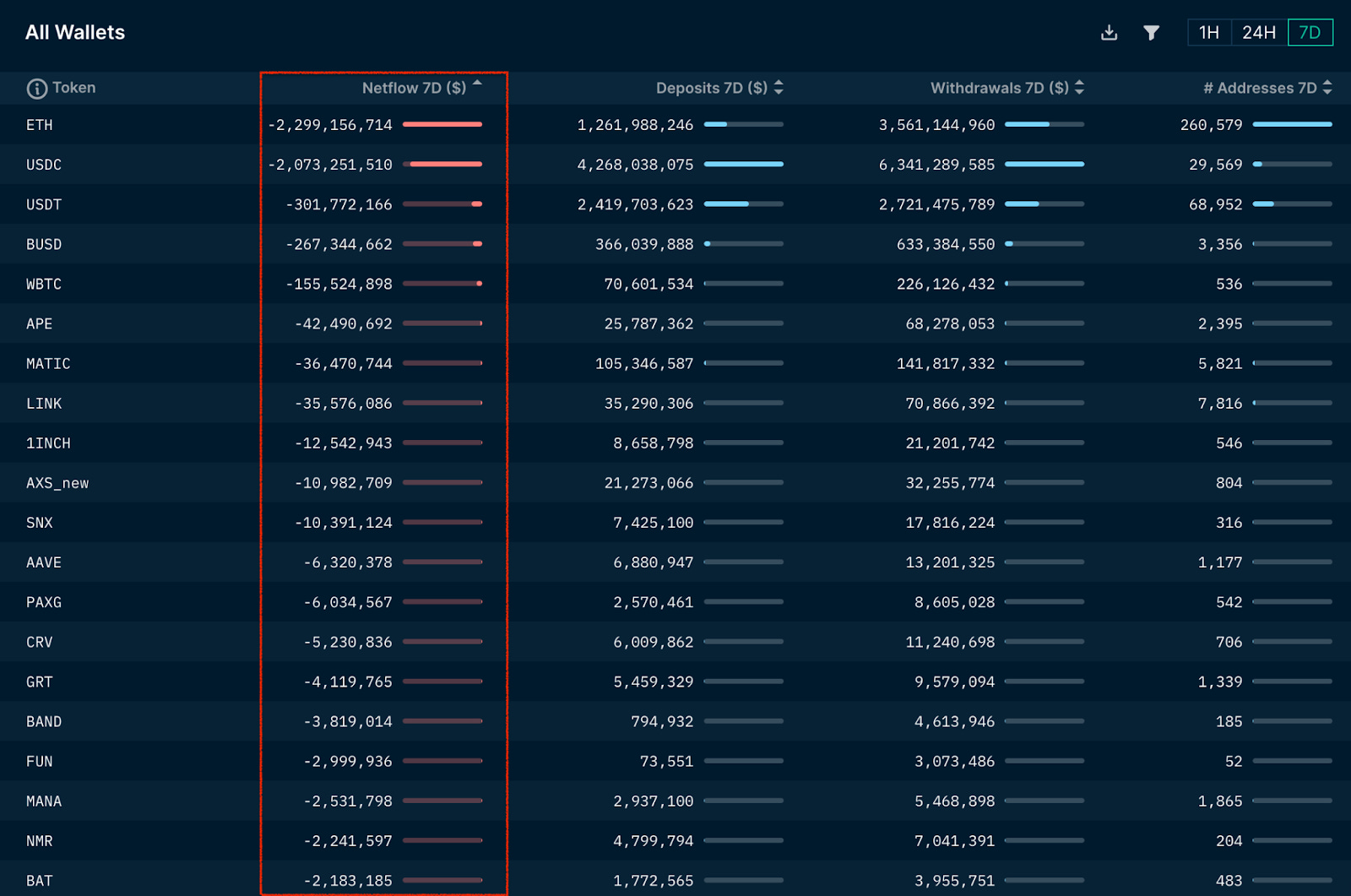This screenshot has width=1351, height=896.
Task: Select the ETH token row
Action: coord(675,125)
